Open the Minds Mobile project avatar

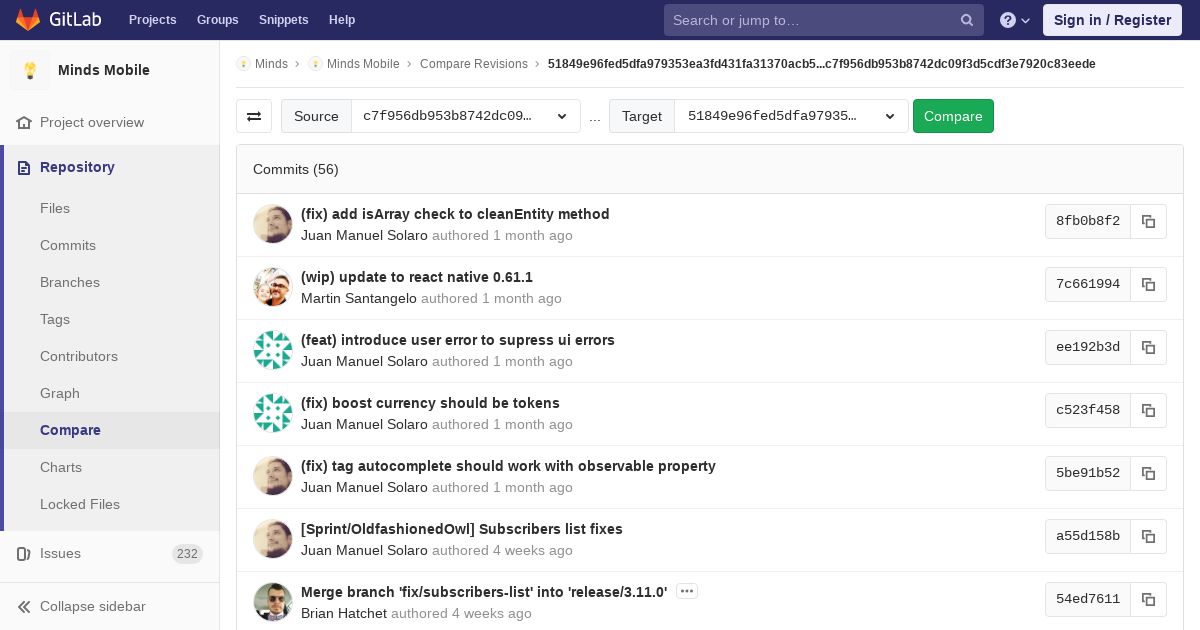coord(30,70)
